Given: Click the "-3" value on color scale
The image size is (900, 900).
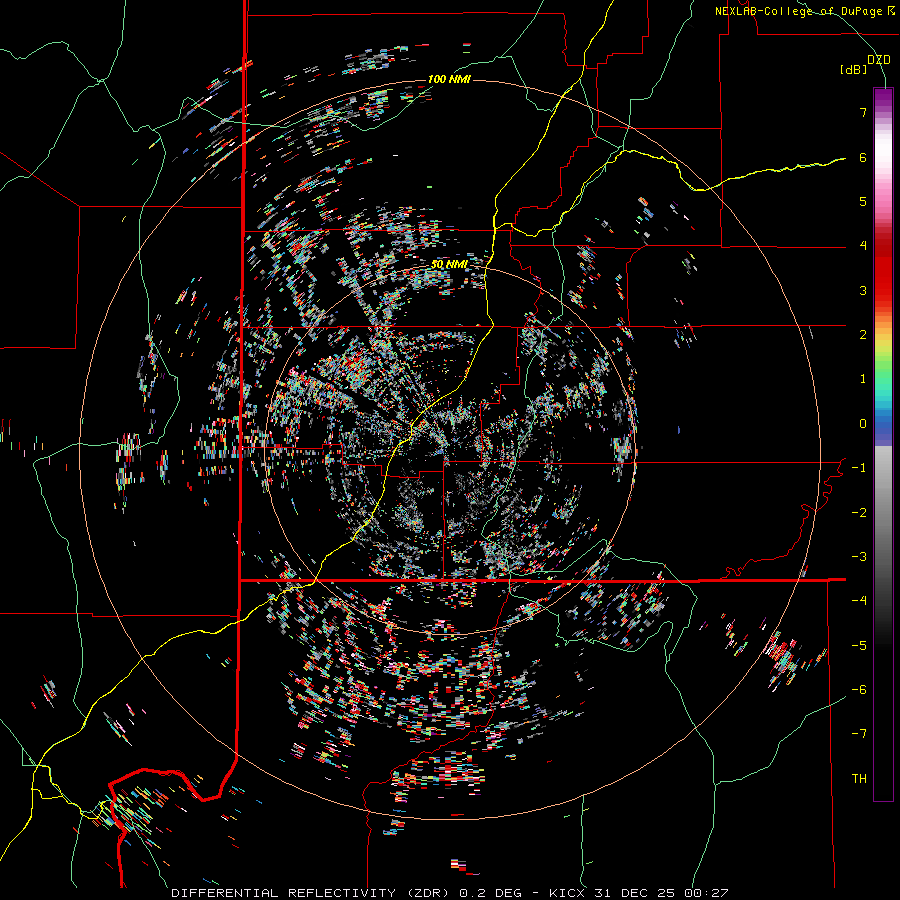Looking at the screenshot, I should coord(859,557).
